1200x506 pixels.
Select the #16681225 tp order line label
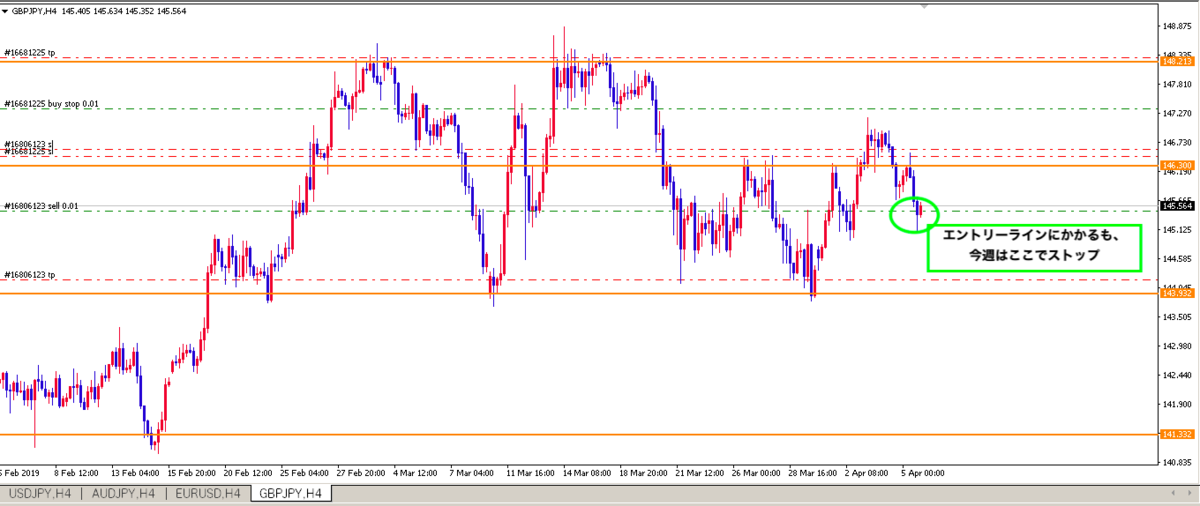point(30,53)
